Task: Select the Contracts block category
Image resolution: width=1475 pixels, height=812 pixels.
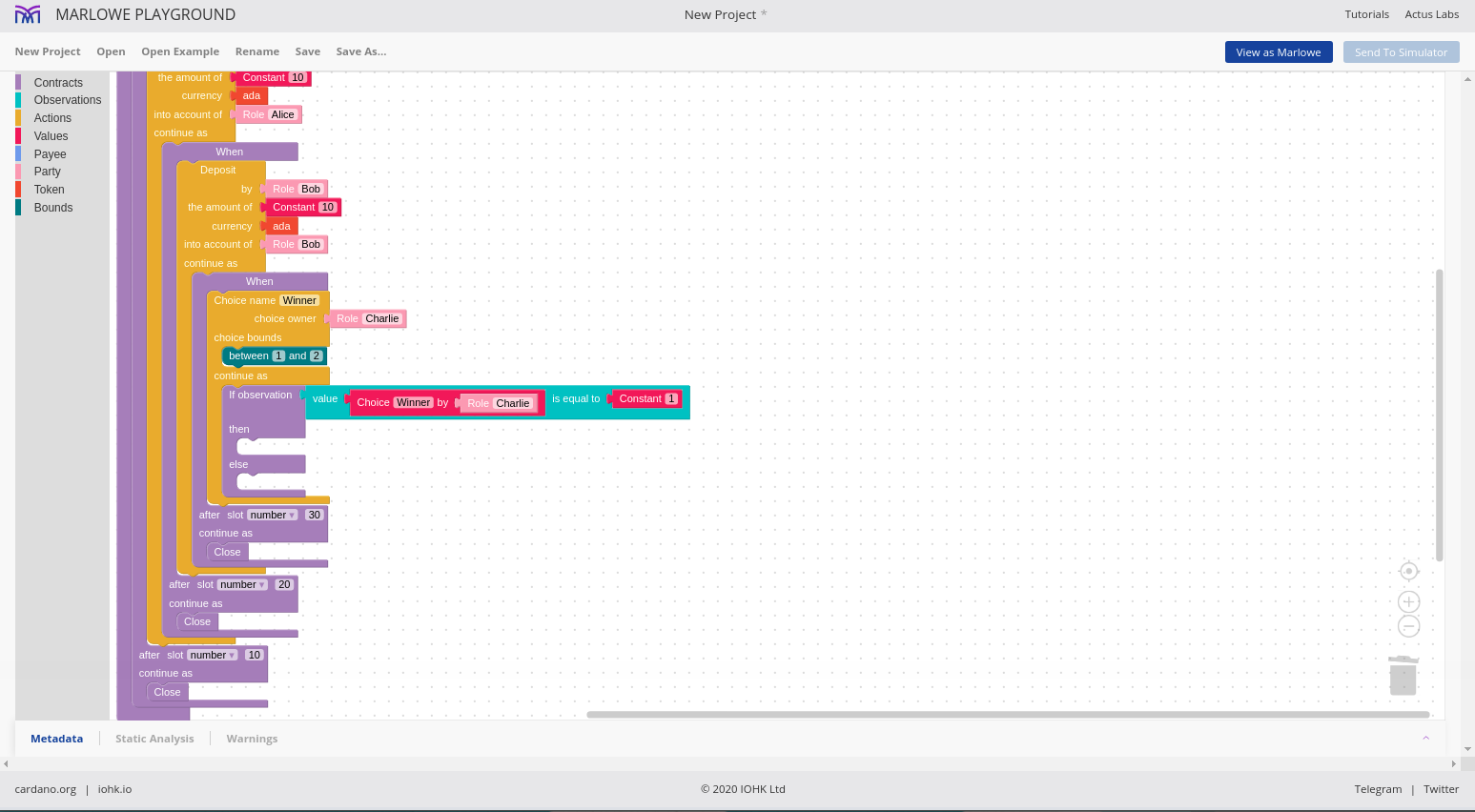Action: (58, 83)
